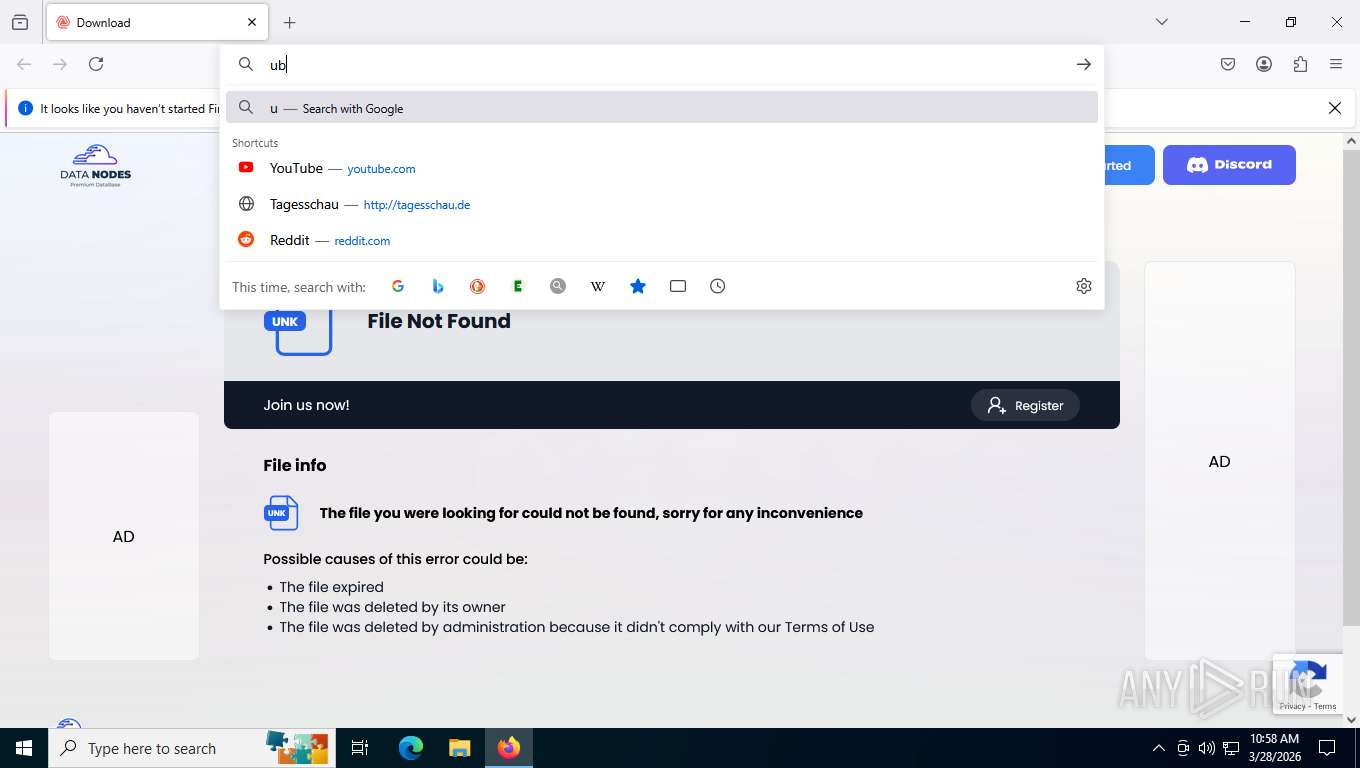The image size is (1360, 768).
Task: Dismiss the notification bar with X
Action: 1335,108
